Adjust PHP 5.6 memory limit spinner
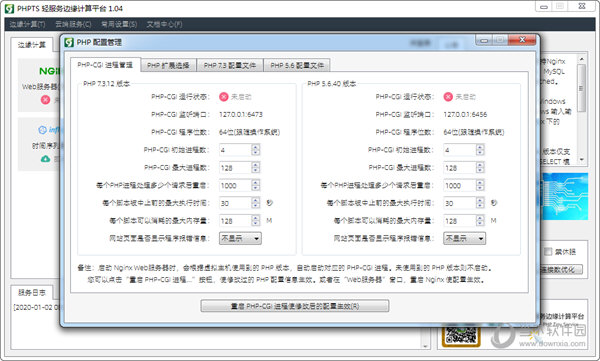Image resolution: width=600 pixels, height=361 pixels. coord(480,221)
